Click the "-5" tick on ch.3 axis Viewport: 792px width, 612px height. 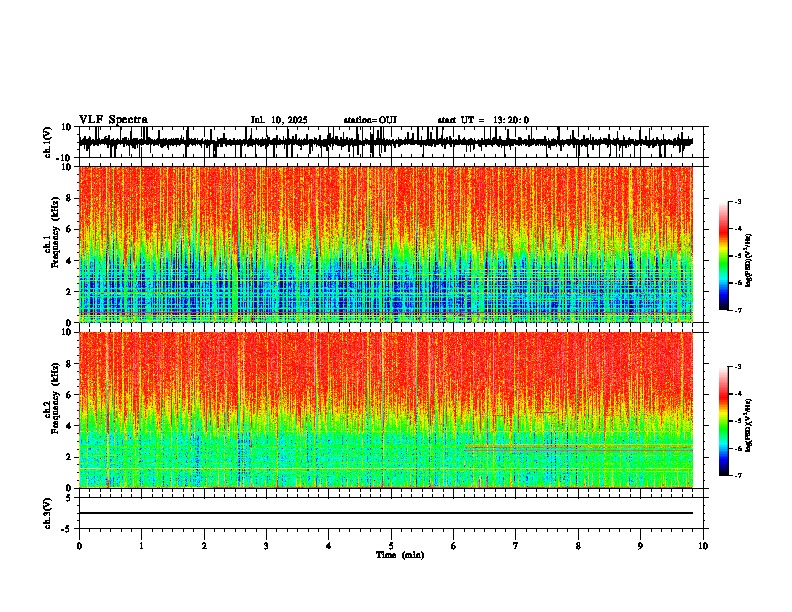[66, 529]
